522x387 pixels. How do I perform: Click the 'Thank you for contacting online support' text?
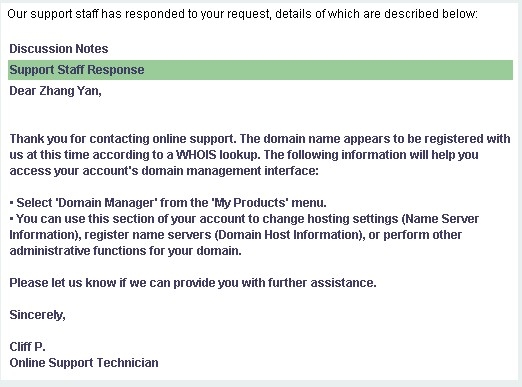(x=123, y=139)
